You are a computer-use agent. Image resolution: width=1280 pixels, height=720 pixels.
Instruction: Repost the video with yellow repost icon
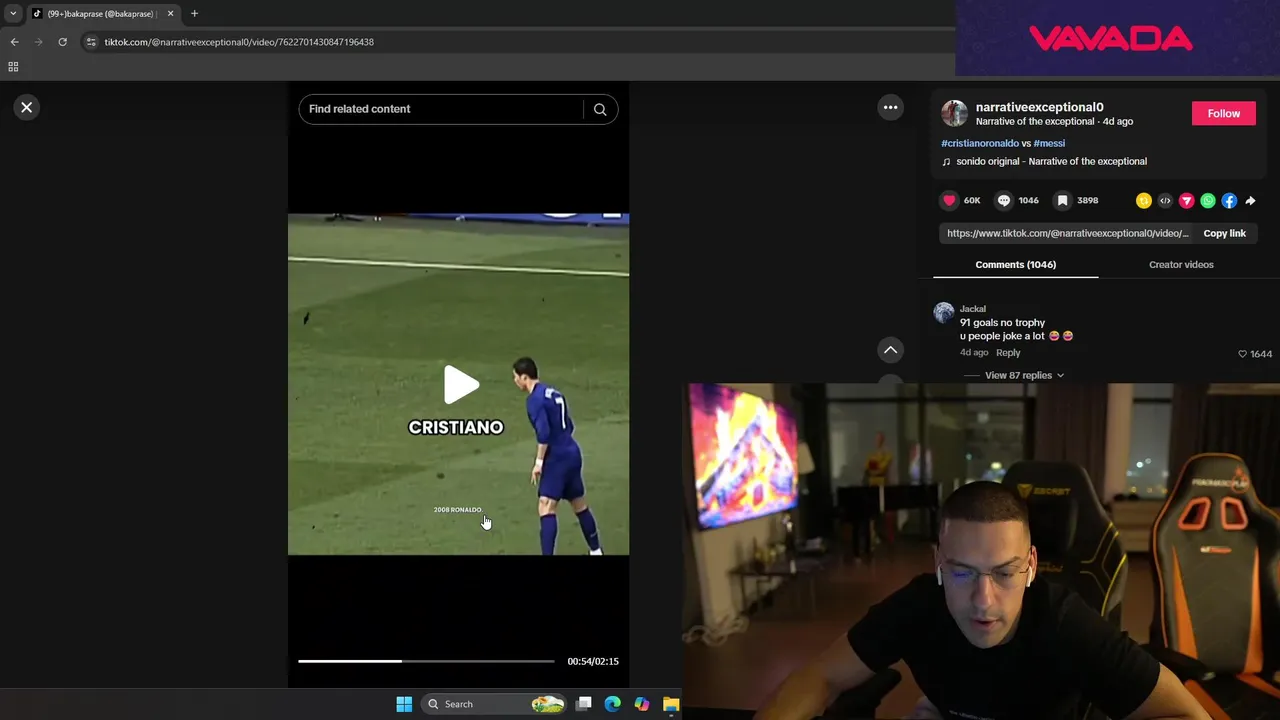pyautogui.click(x=1144, y=201)
